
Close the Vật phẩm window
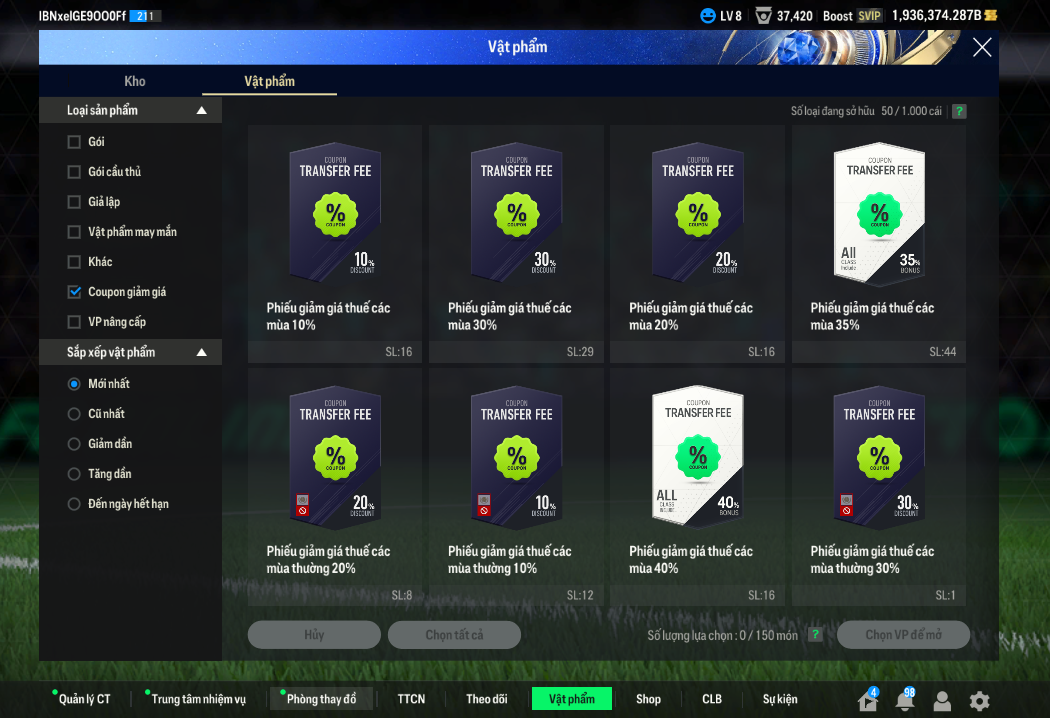pyautogui.click(x=982, y=47)
